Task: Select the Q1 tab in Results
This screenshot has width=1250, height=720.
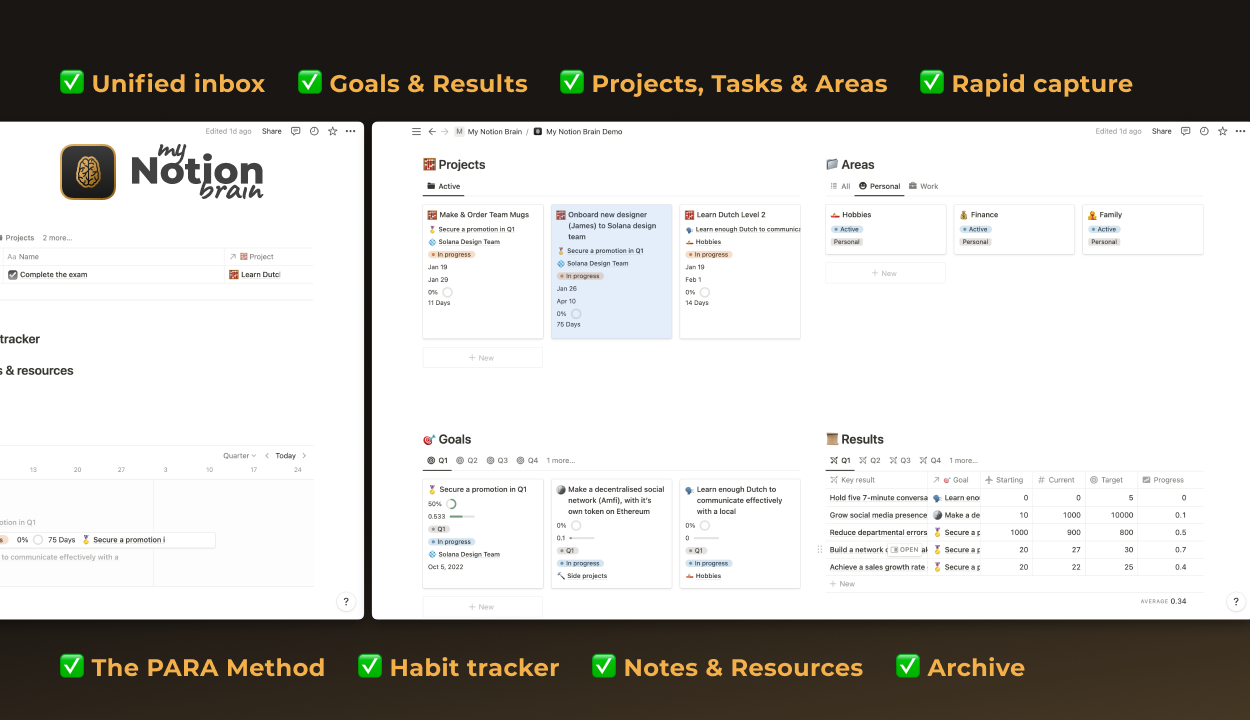Action: pos(840,461)
